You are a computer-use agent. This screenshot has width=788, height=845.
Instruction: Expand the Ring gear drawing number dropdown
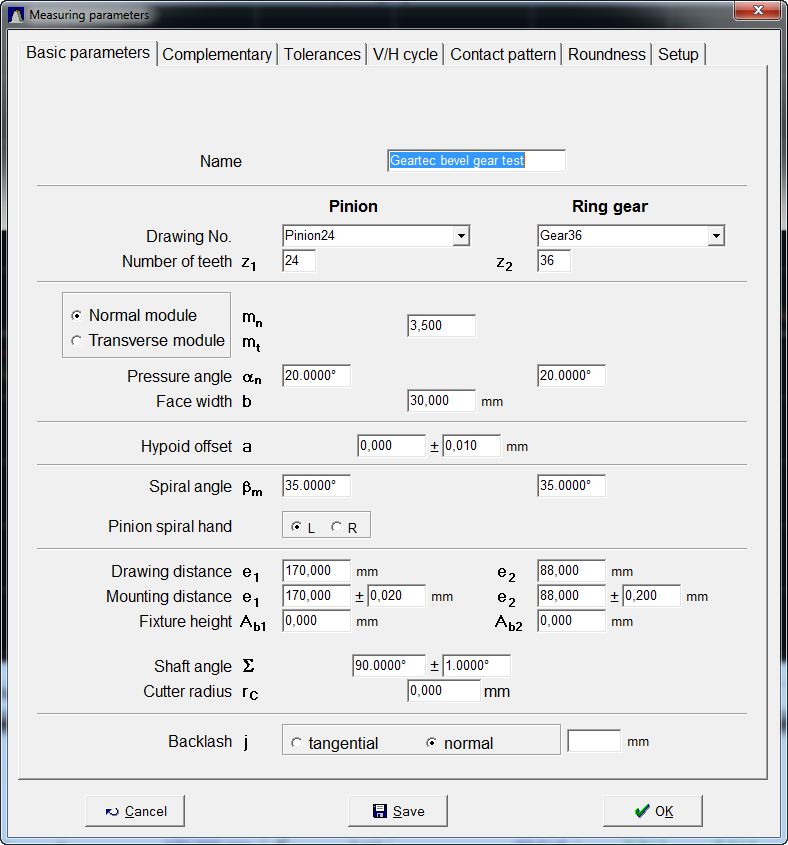(715, 236)
